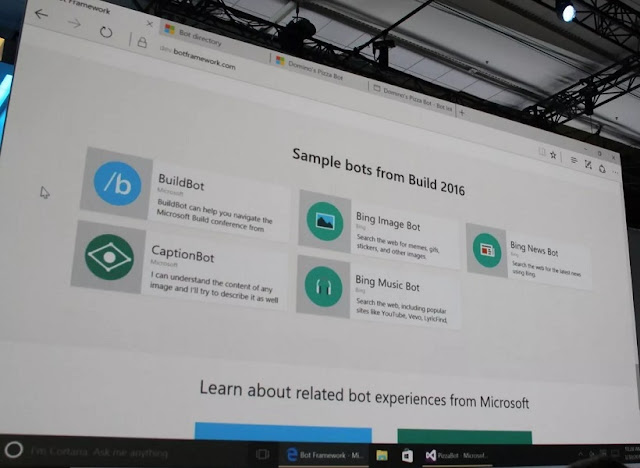Click 'Search the web, including popular' description
Screen dimensions: 640x468
(402, 311)
